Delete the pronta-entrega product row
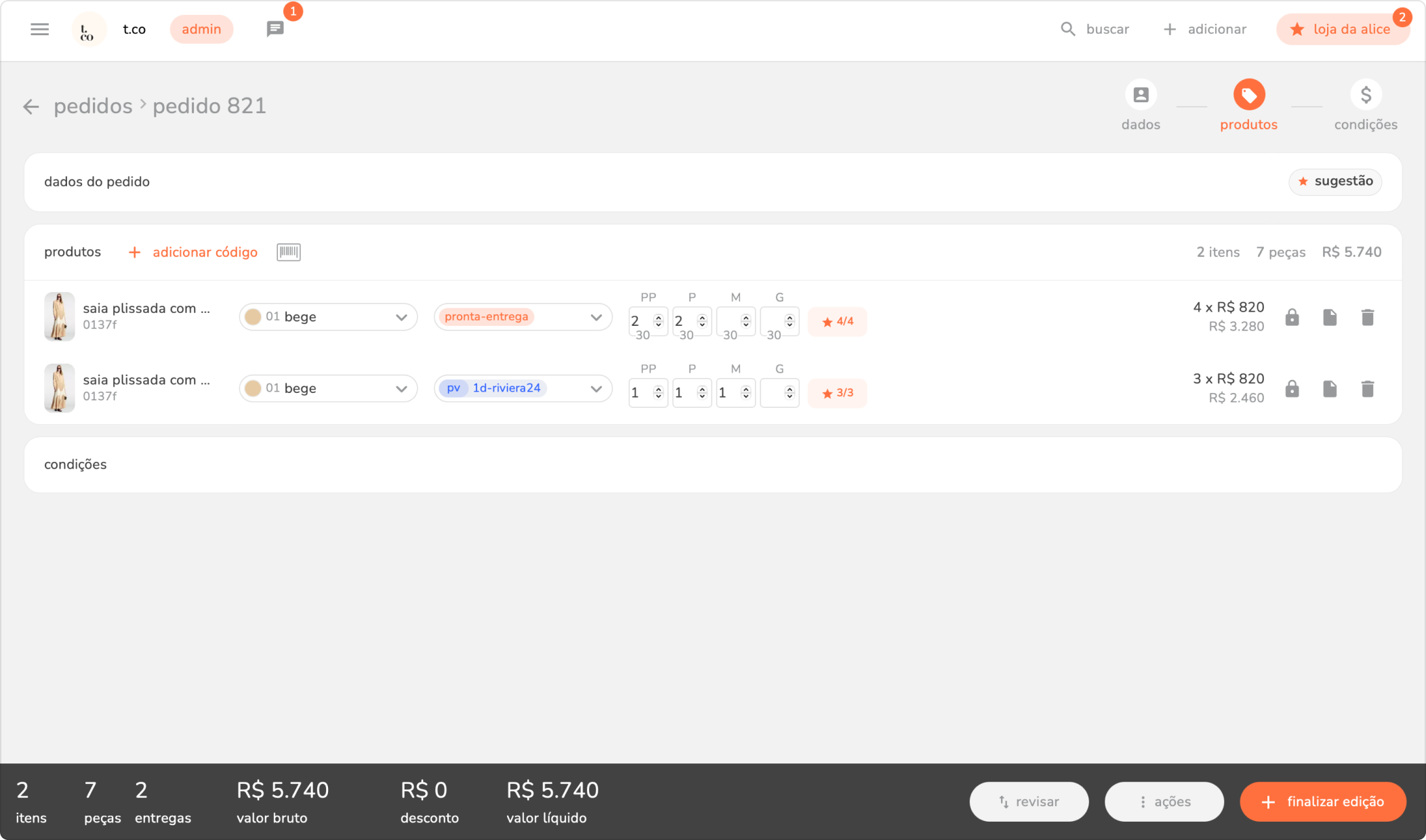This screenshot has width=1426, height=840. [x=1367, y=317]
